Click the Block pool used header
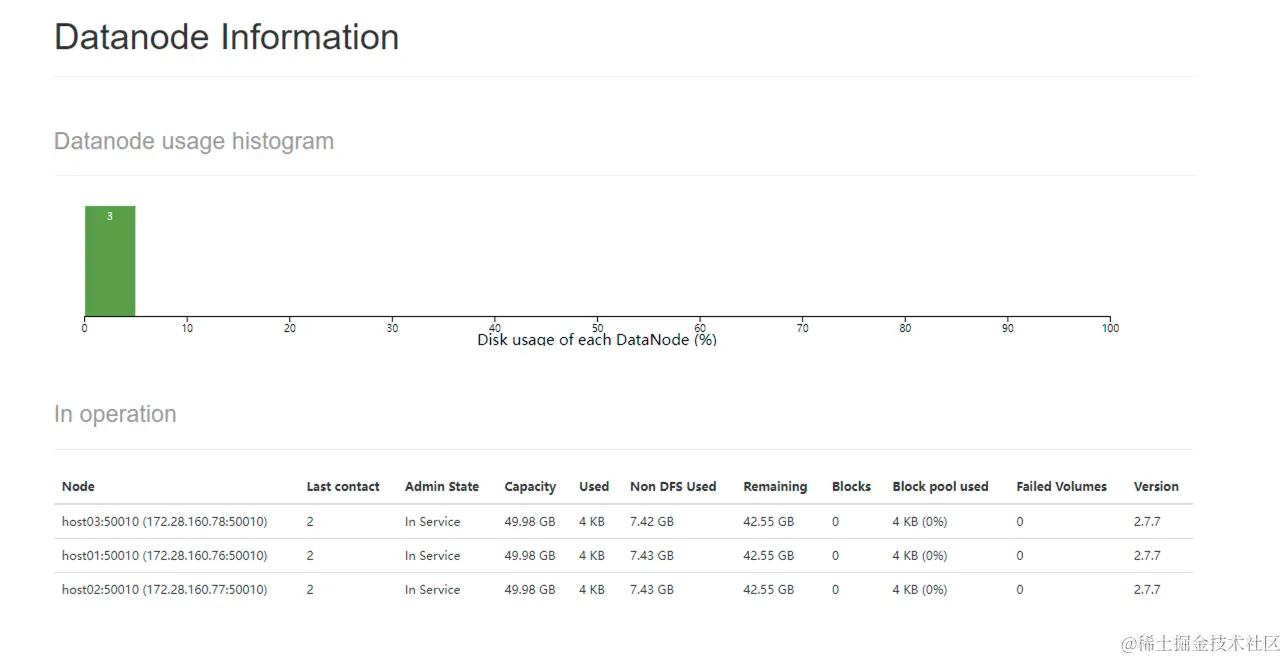The height and width of the screenshot is (660, 1287). point(940,487)
